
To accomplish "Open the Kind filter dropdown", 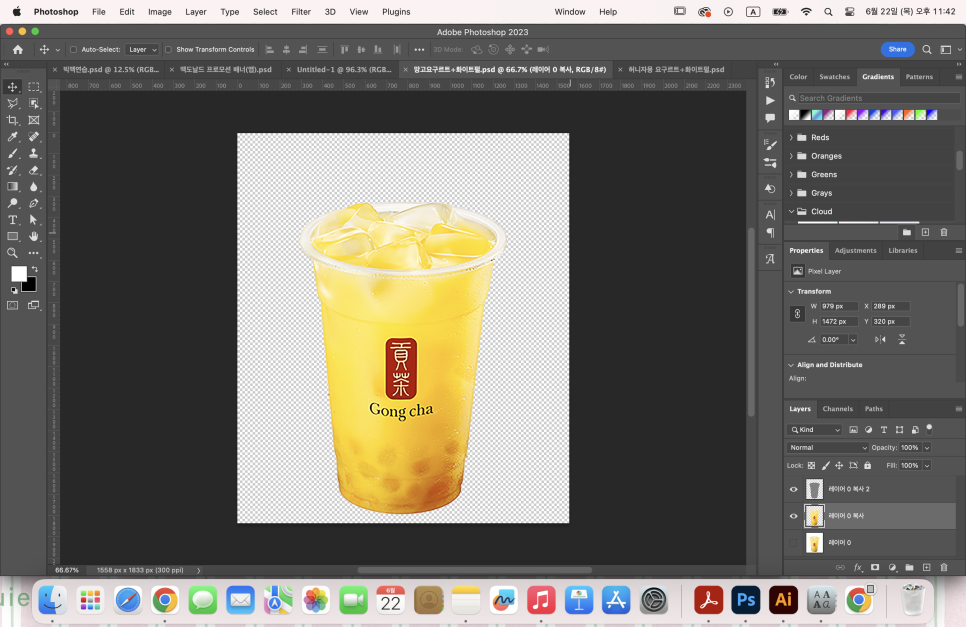I will pos(814,430).
